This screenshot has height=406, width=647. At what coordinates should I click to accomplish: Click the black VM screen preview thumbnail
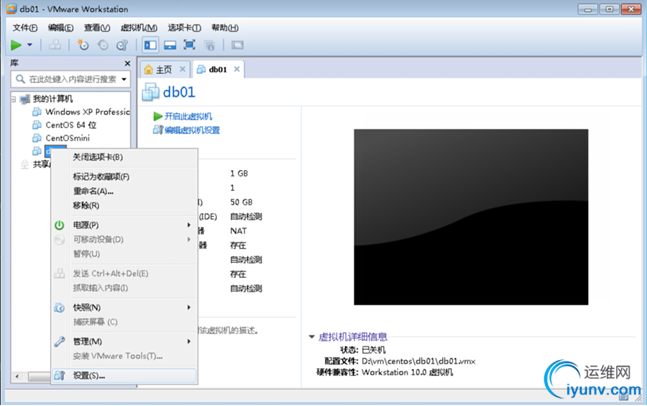471,217
